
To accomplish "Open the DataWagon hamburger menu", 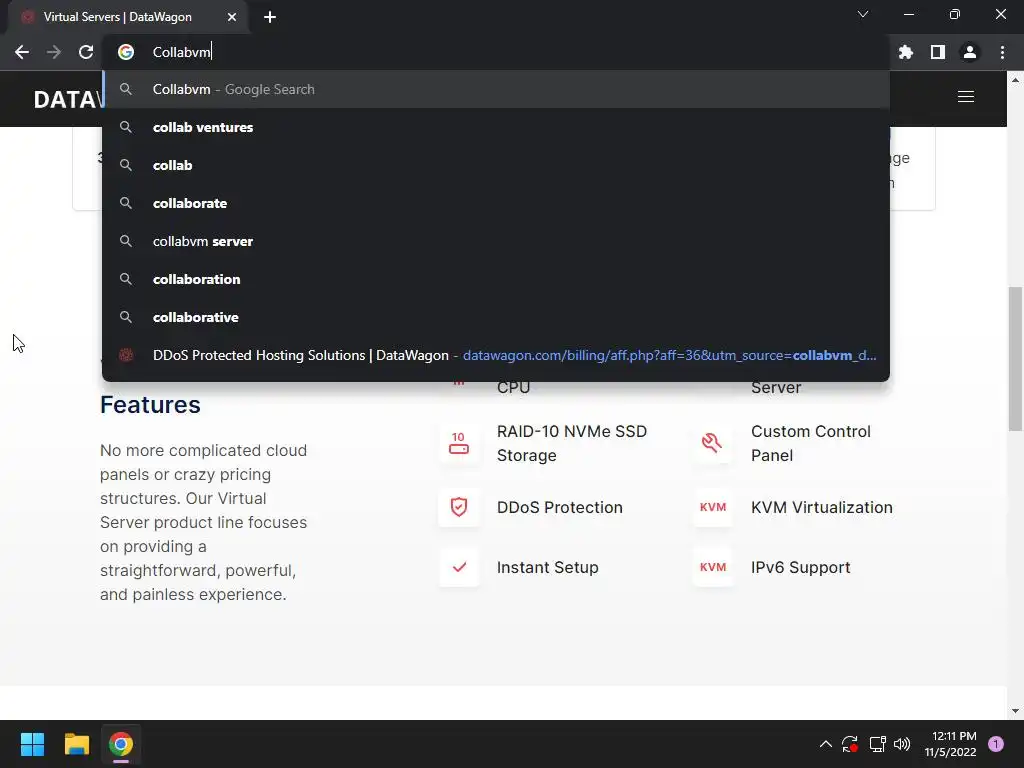I will point(966,97).
